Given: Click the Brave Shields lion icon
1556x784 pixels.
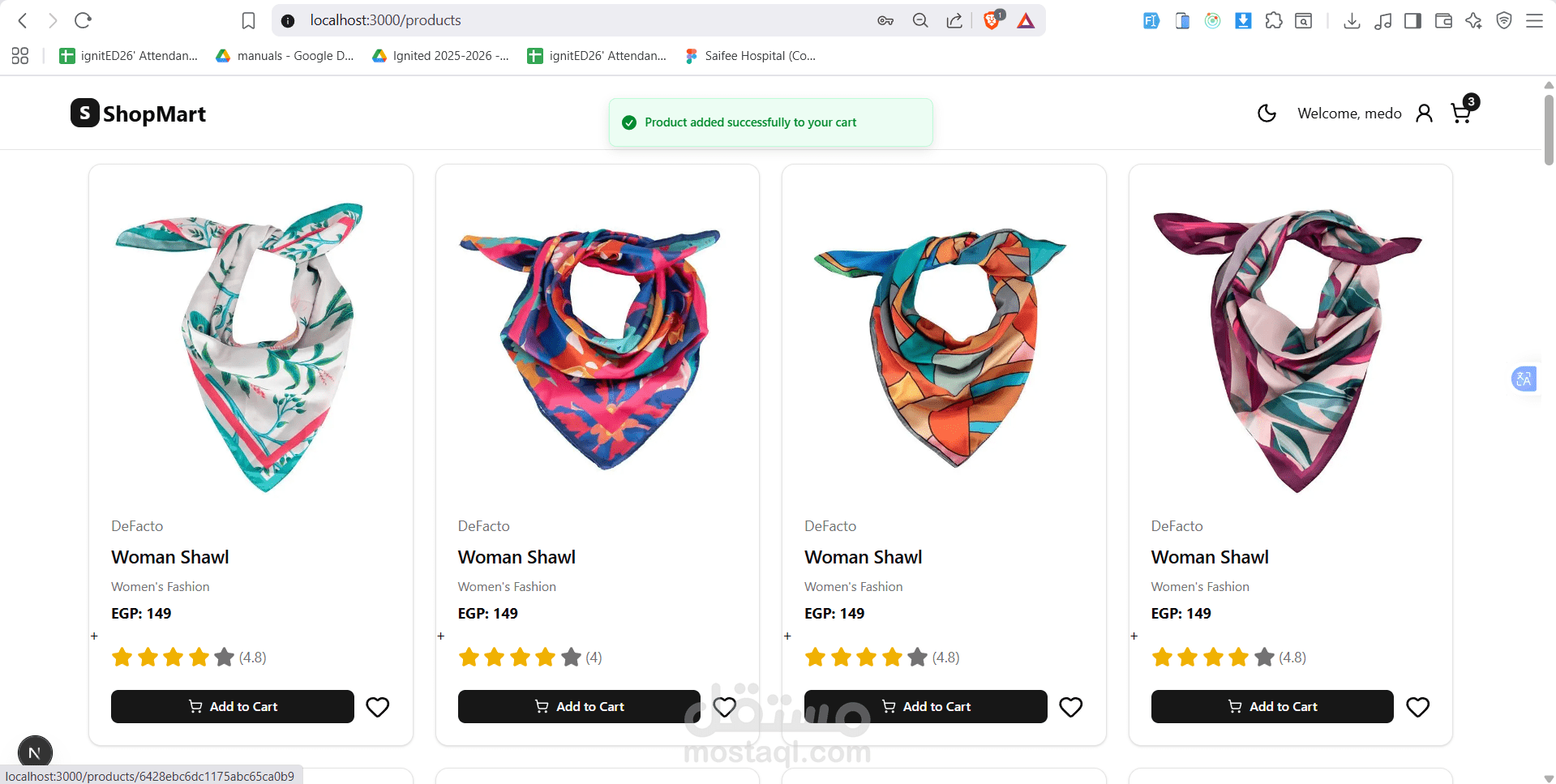Looking at the screenshot, I should (x=991, y=20).
